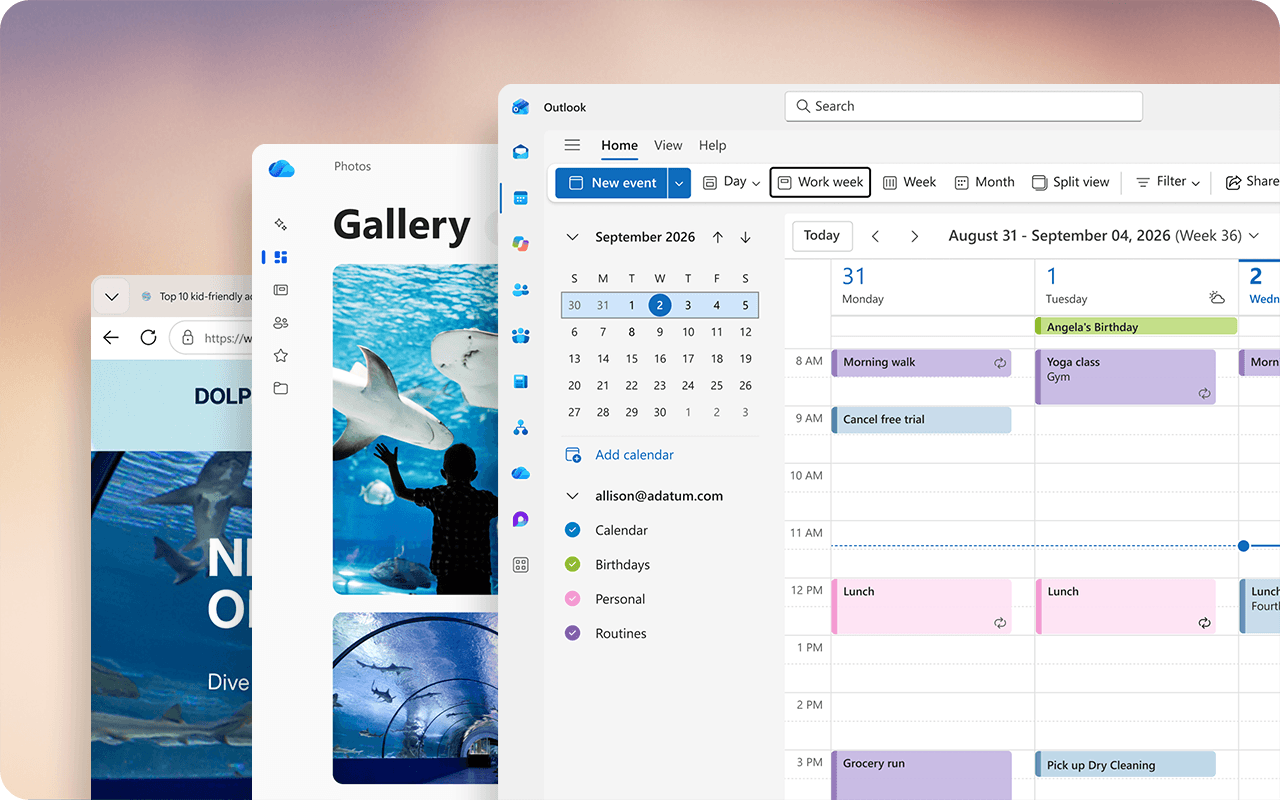Click the browser Refresh button
Screen dimensions: 1280x800
coord(148,338)
